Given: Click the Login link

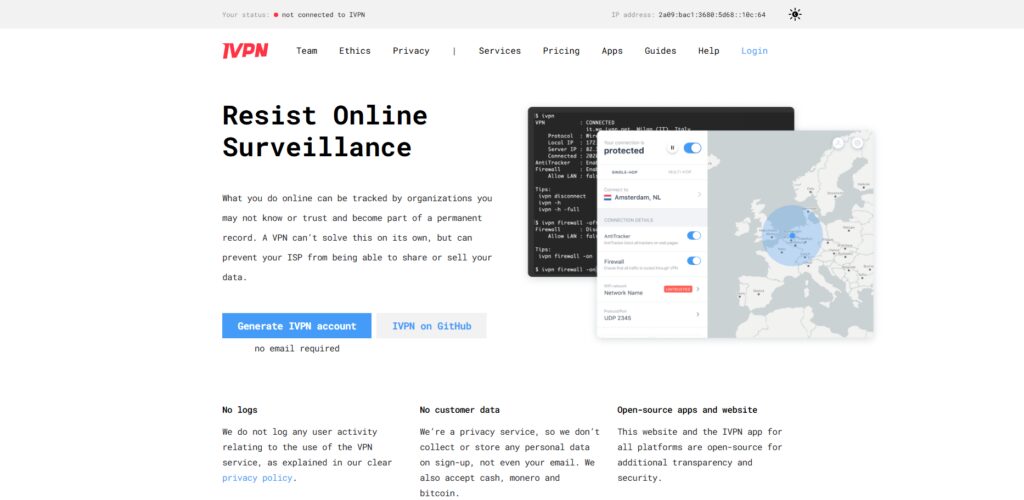Looking at the screenshot, I should pyautogui.click(x=754, y=51).
